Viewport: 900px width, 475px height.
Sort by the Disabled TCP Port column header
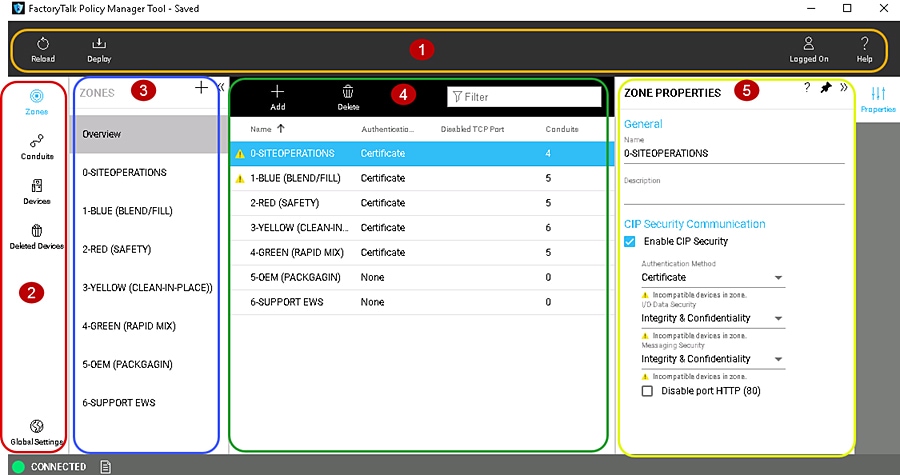pyautogui.click(x=472, y=129)
